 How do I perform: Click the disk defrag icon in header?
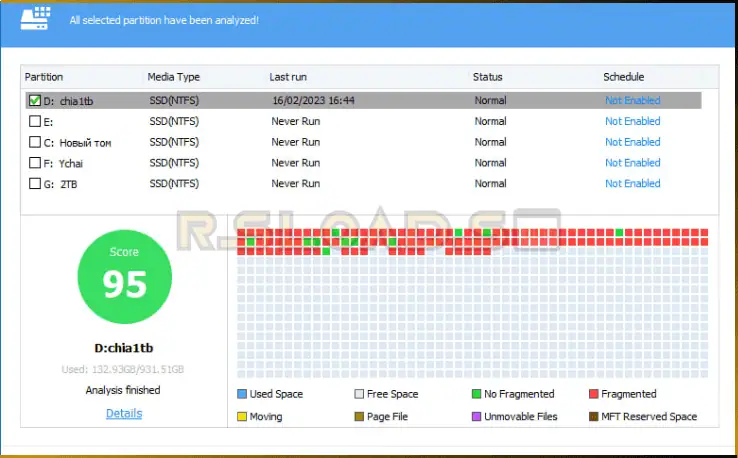coord(35,18)
